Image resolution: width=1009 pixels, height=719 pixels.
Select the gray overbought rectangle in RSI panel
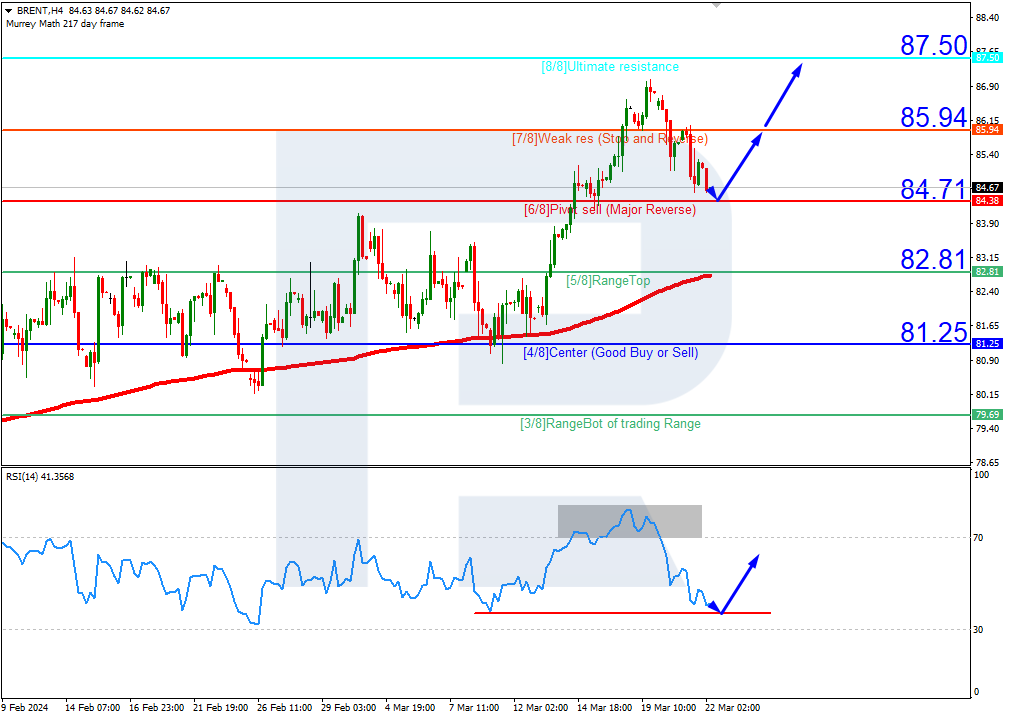(629, 521)
